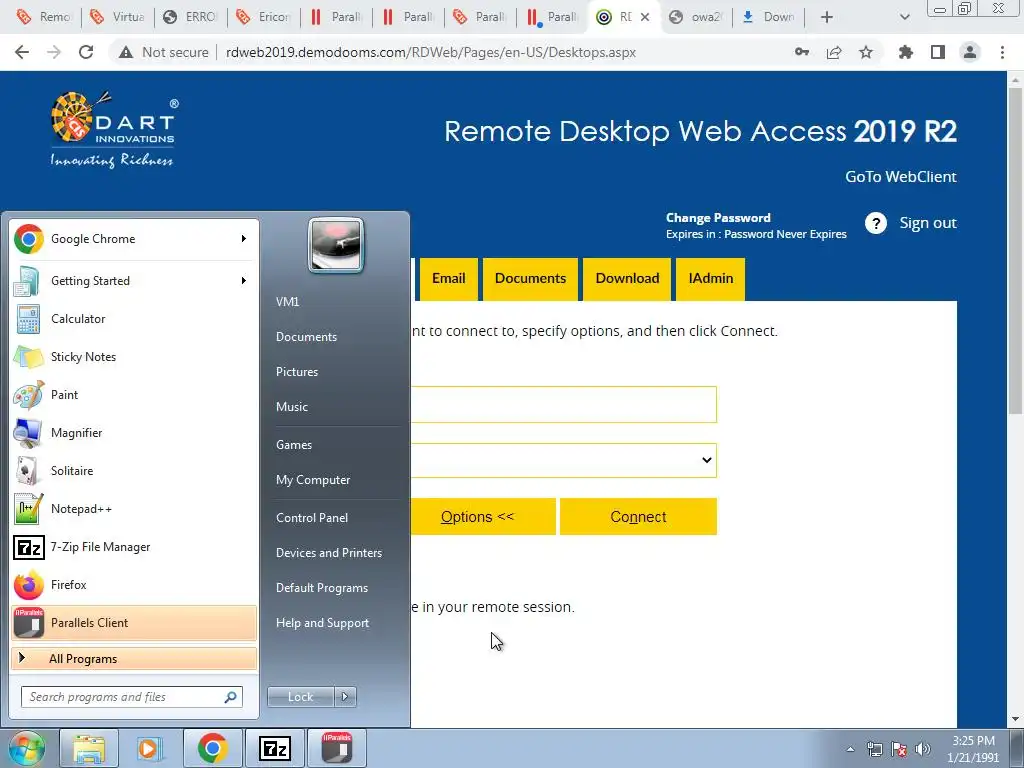Open saved password key icon

pos(802,52)
